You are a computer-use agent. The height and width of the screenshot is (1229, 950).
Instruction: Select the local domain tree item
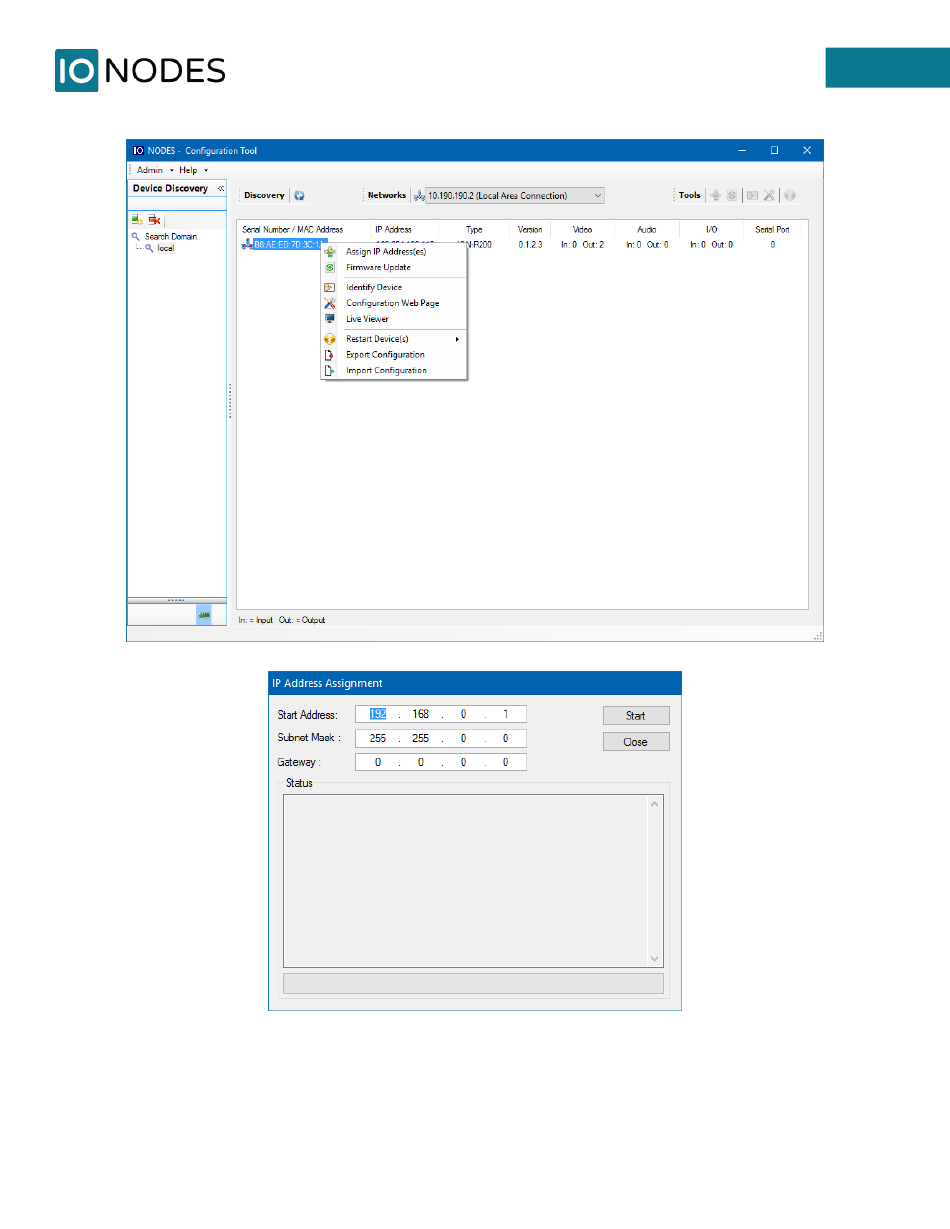point(166,248)
